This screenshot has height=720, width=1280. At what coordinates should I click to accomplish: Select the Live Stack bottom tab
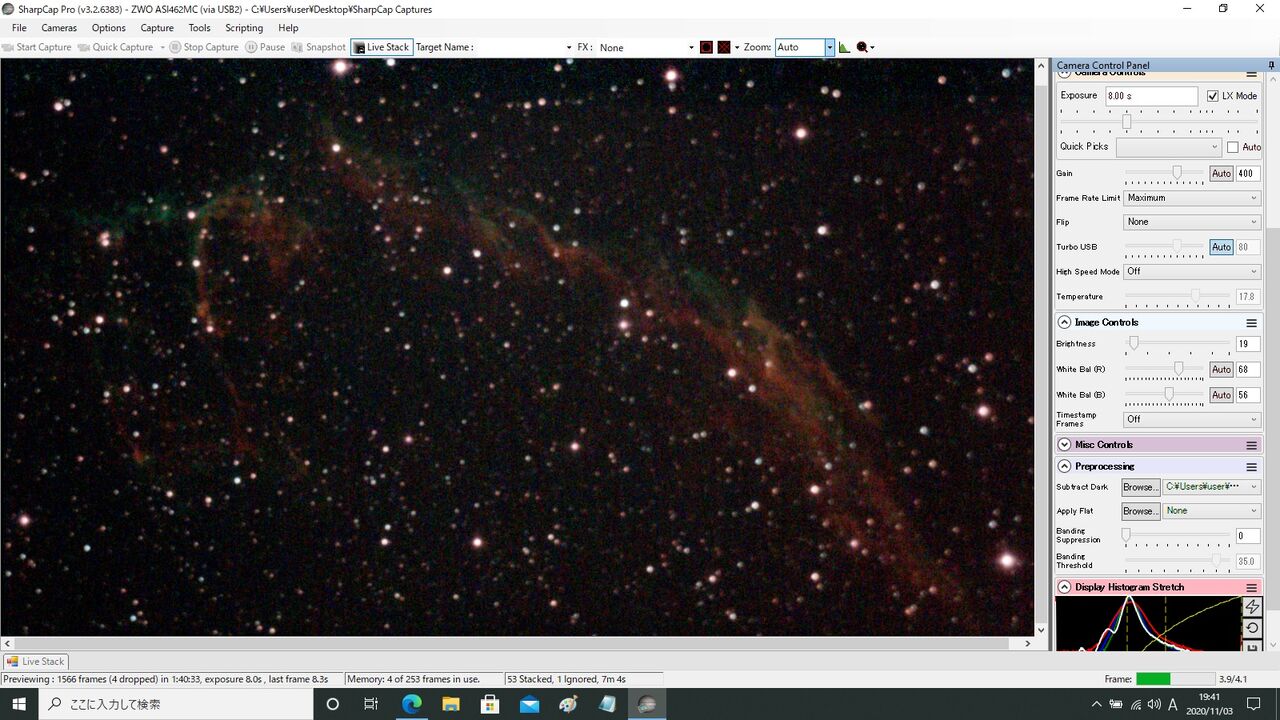36,661
